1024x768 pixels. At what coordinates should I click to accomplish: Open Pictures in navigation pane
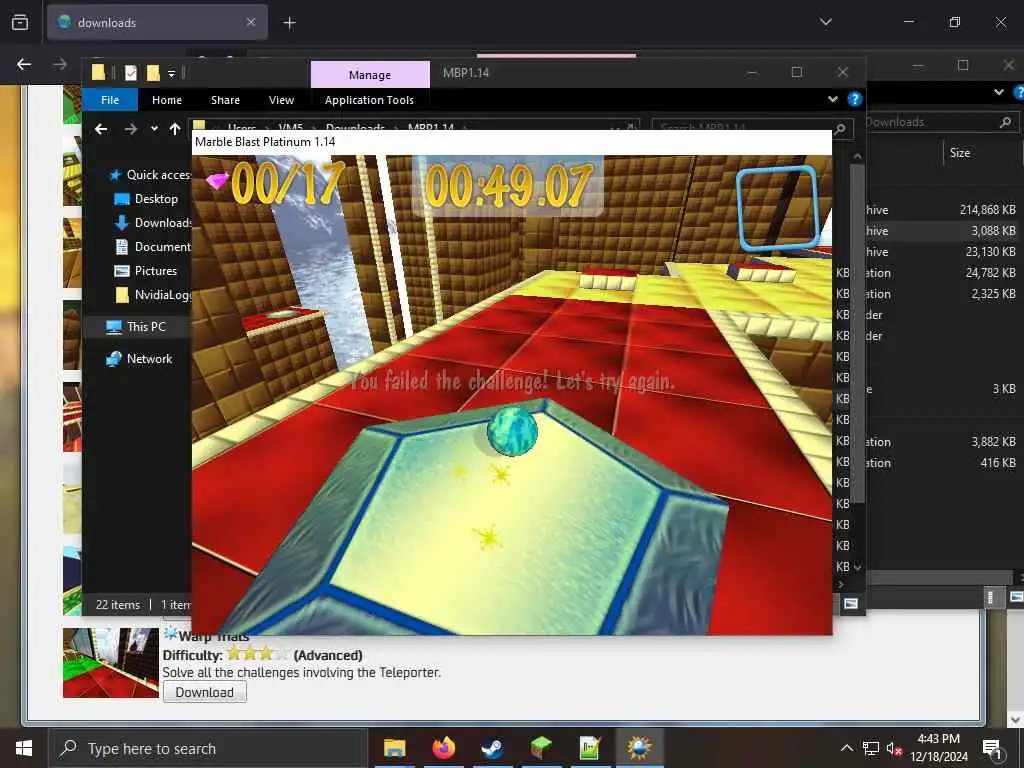point(145,270)
